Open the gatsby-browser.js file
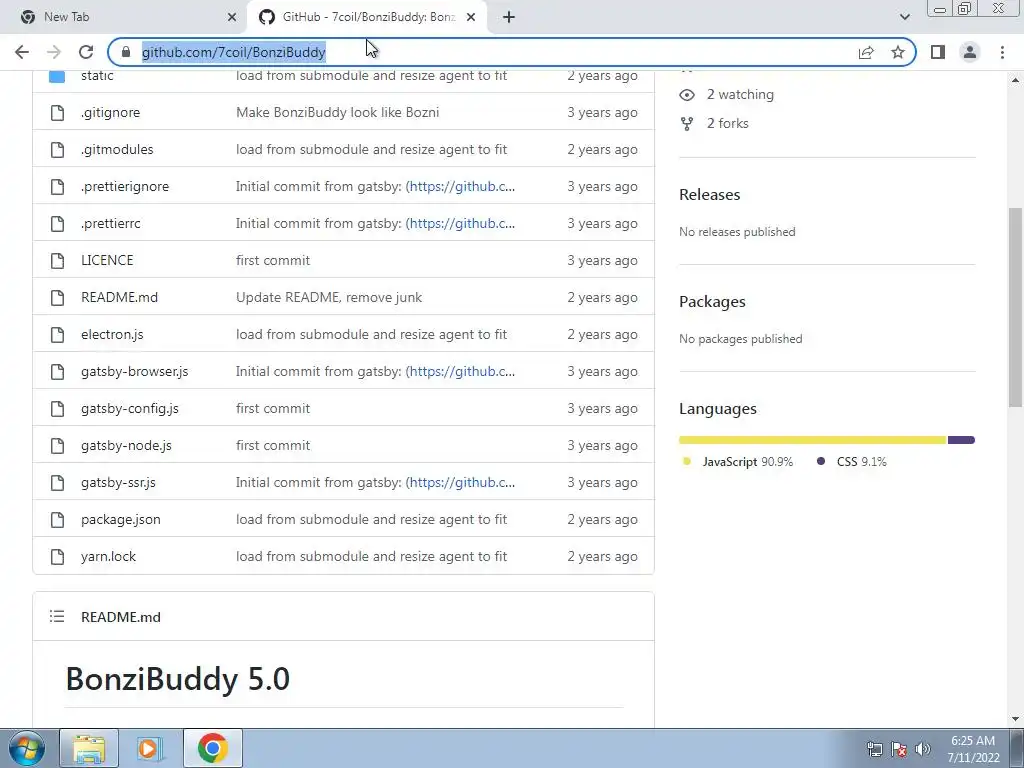1024x768 pixels. point(135,372)
